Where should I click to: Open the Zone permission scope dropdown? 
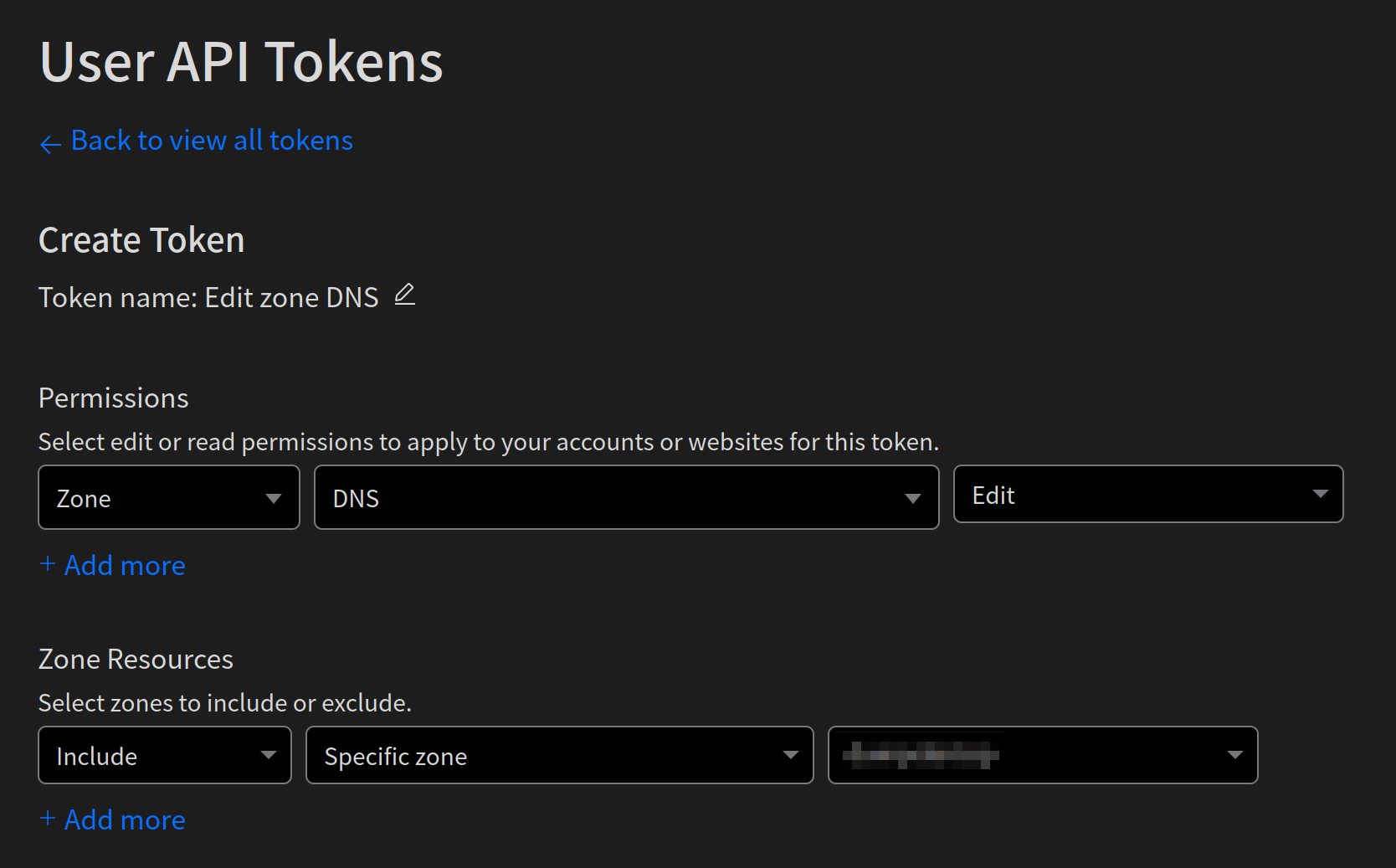169,497
